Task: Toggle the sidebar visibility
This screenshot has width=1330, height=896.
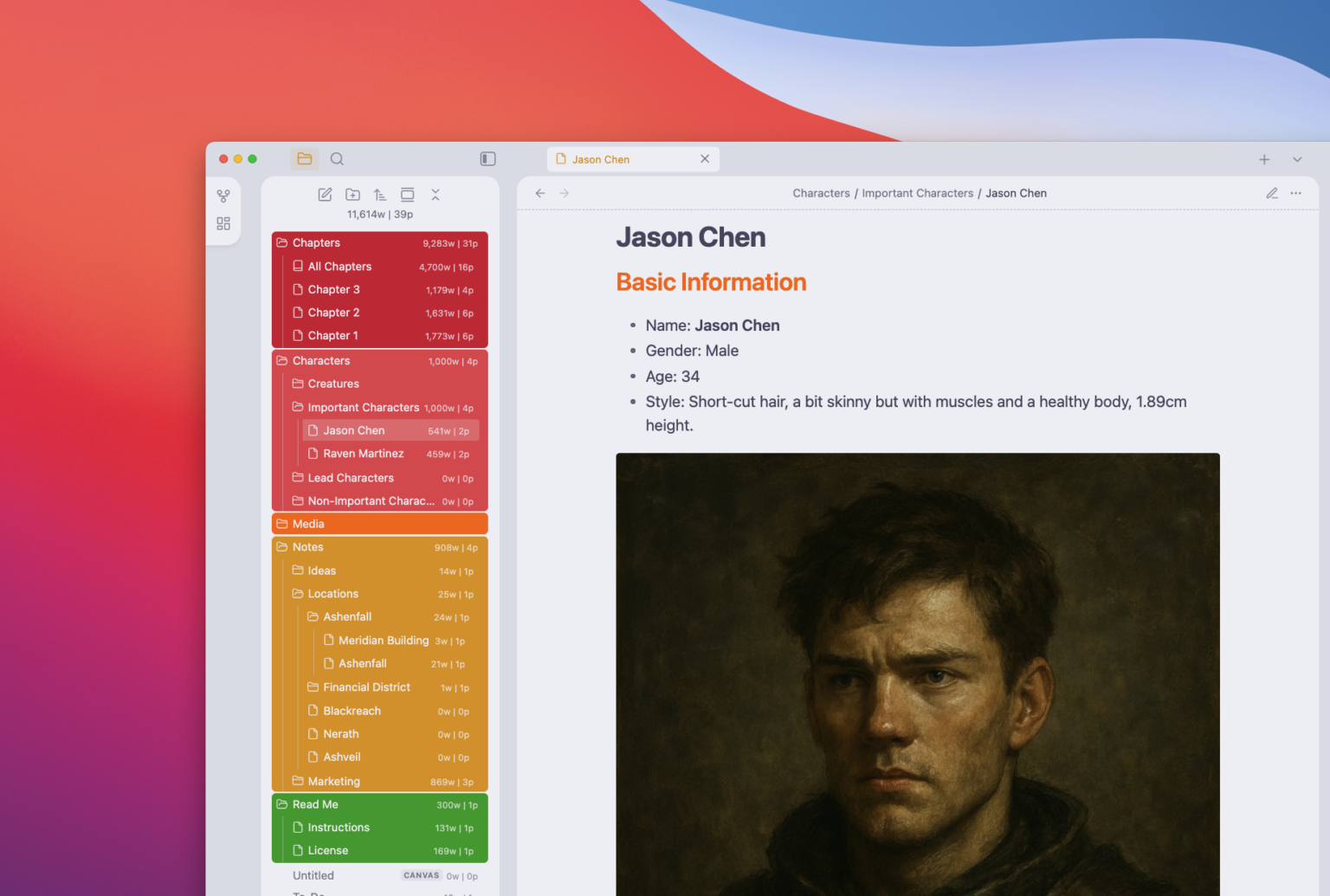Action: (x=487, y=158)
